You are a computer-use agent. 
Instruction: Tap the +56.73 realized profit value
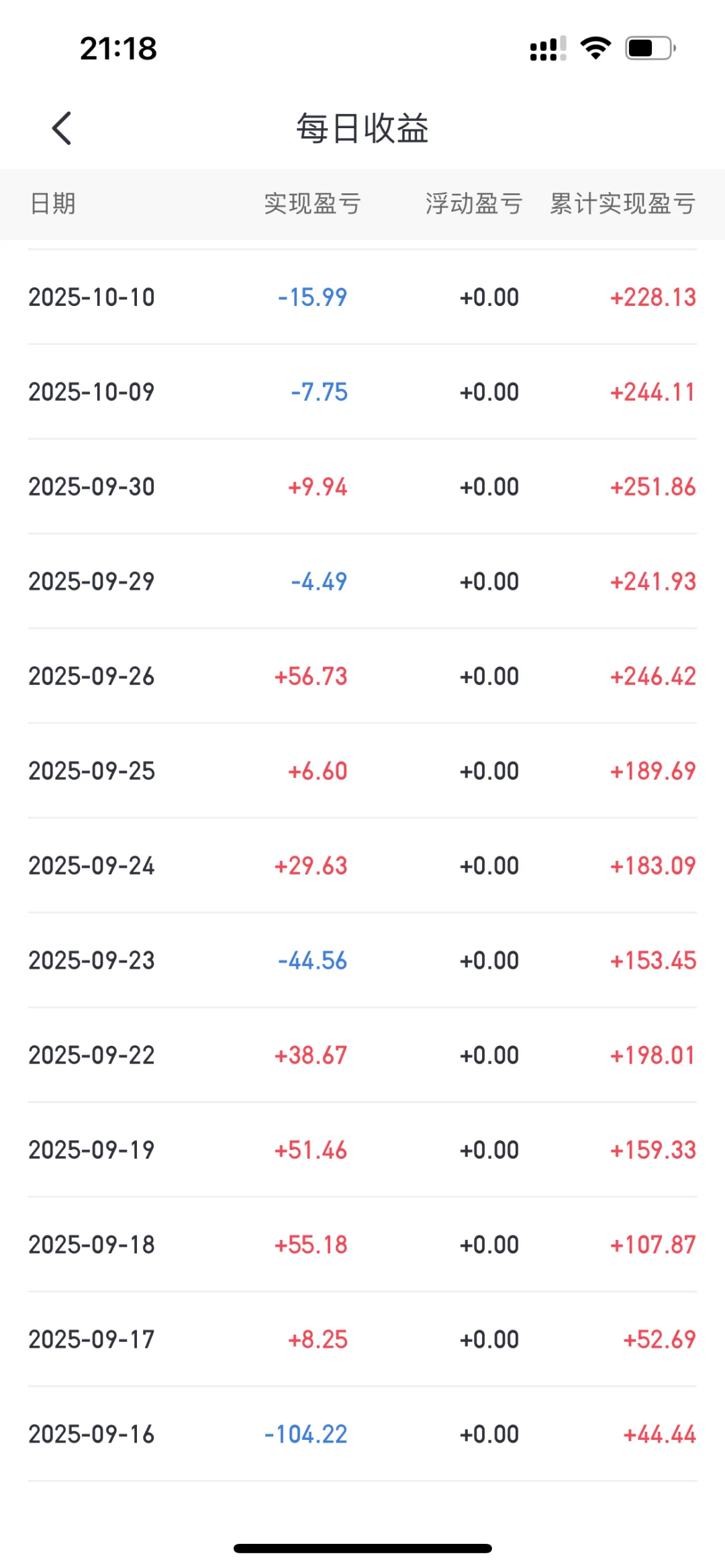[x=311, y=676]
